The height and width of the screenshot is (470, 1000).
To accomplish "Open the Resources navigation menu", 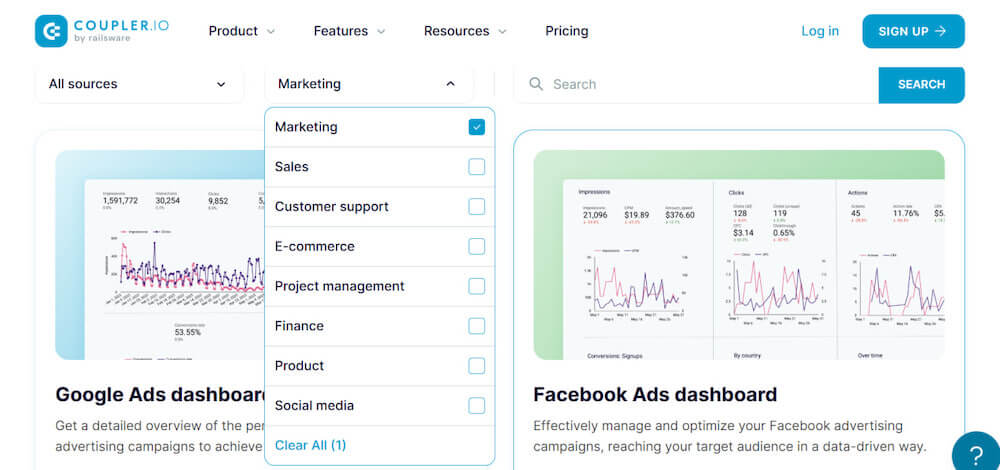I will click(465, 31).
